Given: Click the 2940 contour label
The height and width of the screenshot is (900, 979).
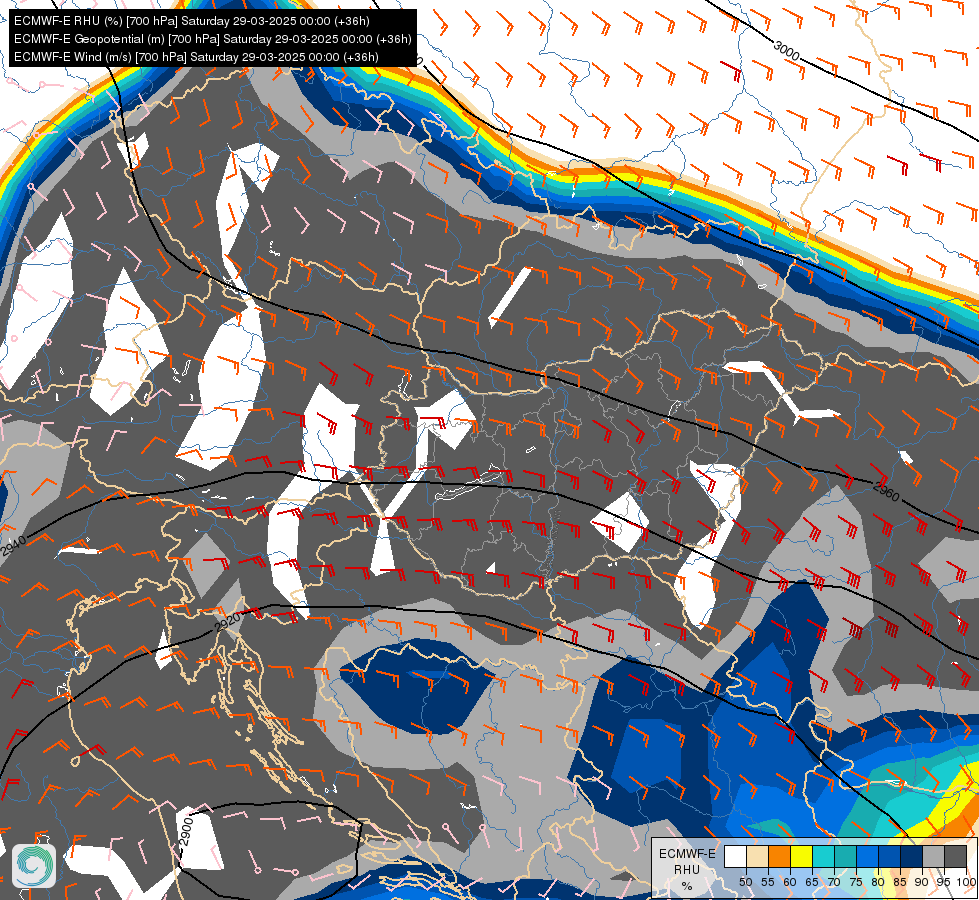Looking at the screenshot, I should (14, 546).
